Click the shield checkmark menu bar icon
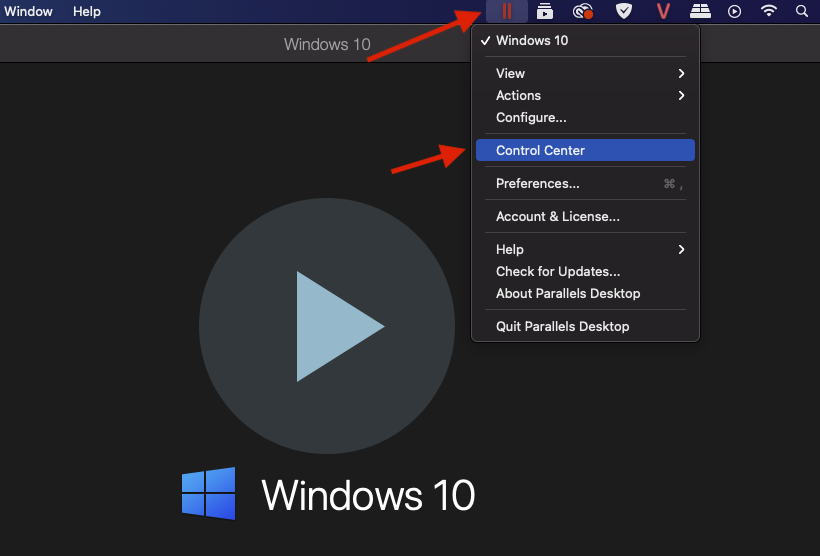This screenshot has width=820, height=556. pyautogui.click(x=623, y=11)
